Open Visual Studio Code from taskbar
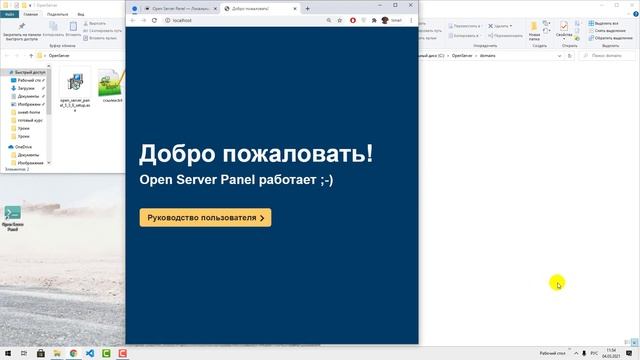Viewport: 640px width, 360px height. tap(90, 353)
